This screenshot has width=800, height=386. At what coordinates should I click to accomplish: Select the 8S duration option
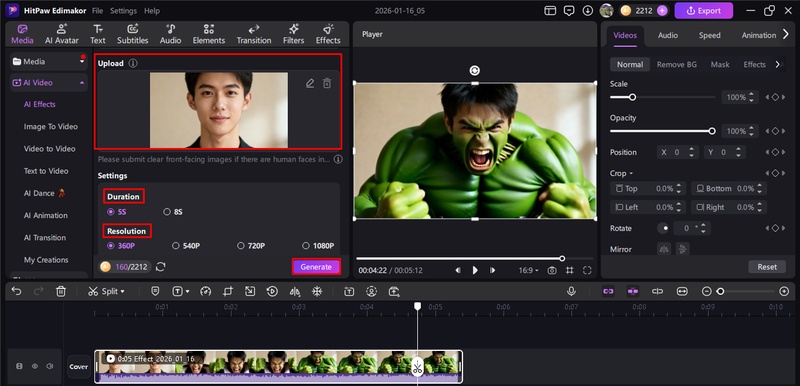172,212
